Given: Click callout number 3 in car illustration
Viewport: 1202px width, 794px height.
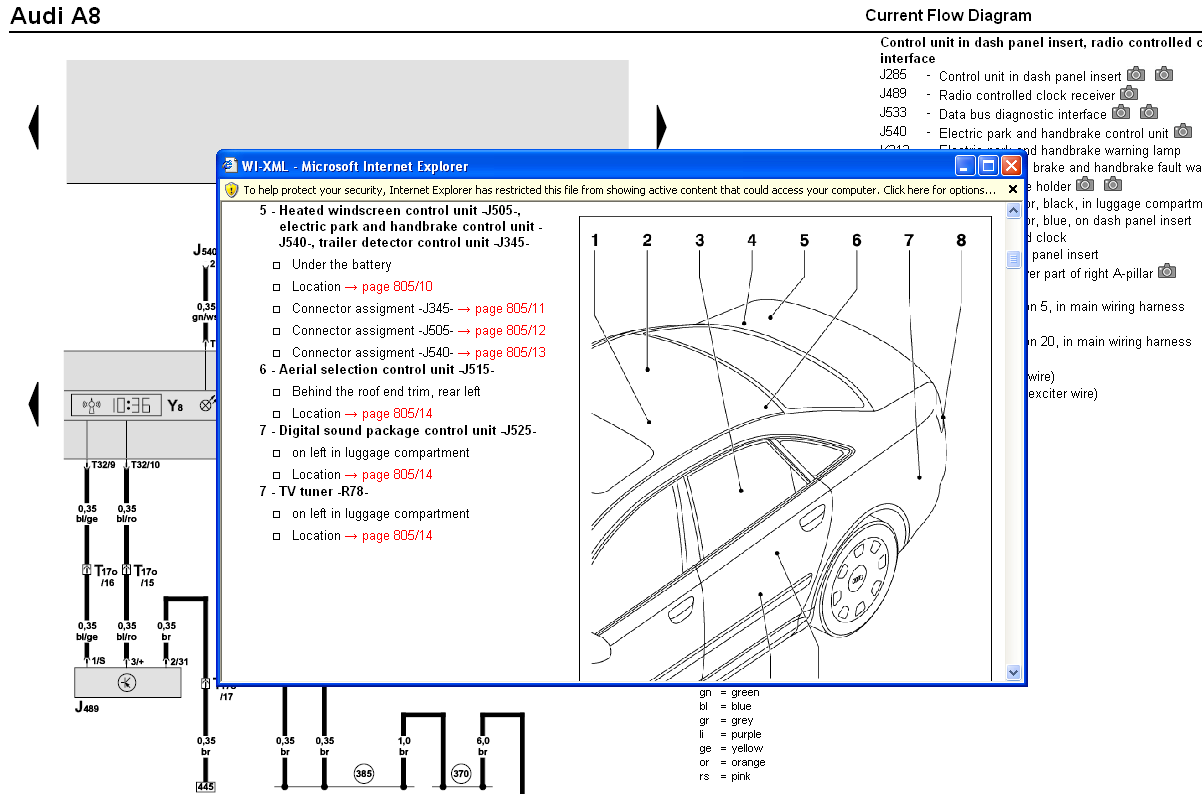Looking at the screenshot, I should [x=700, y=240].
